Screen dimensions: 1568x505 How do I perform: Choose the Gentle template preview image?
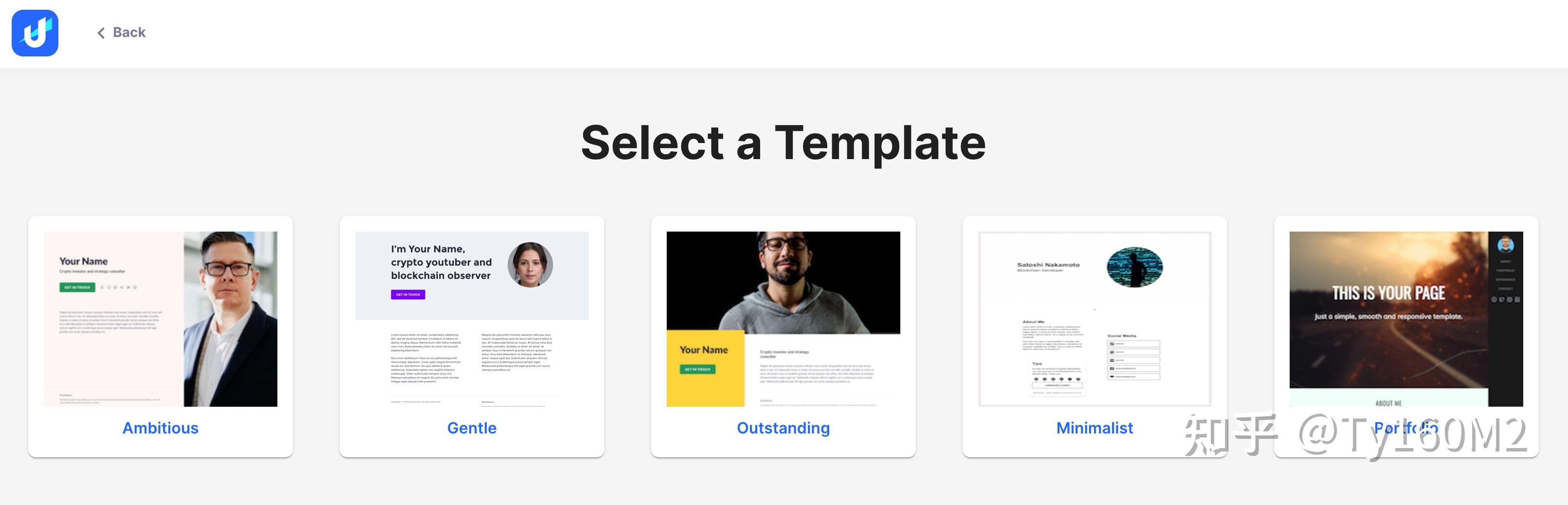point(472,319)
